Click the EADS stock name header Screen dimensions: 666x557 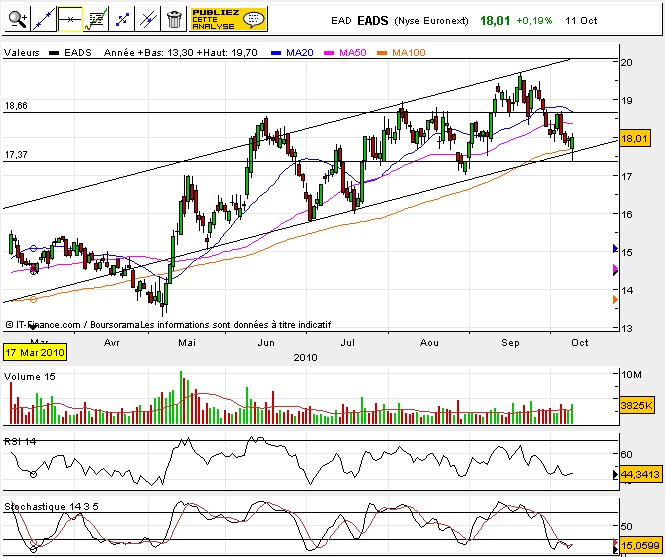click(373, 21)
